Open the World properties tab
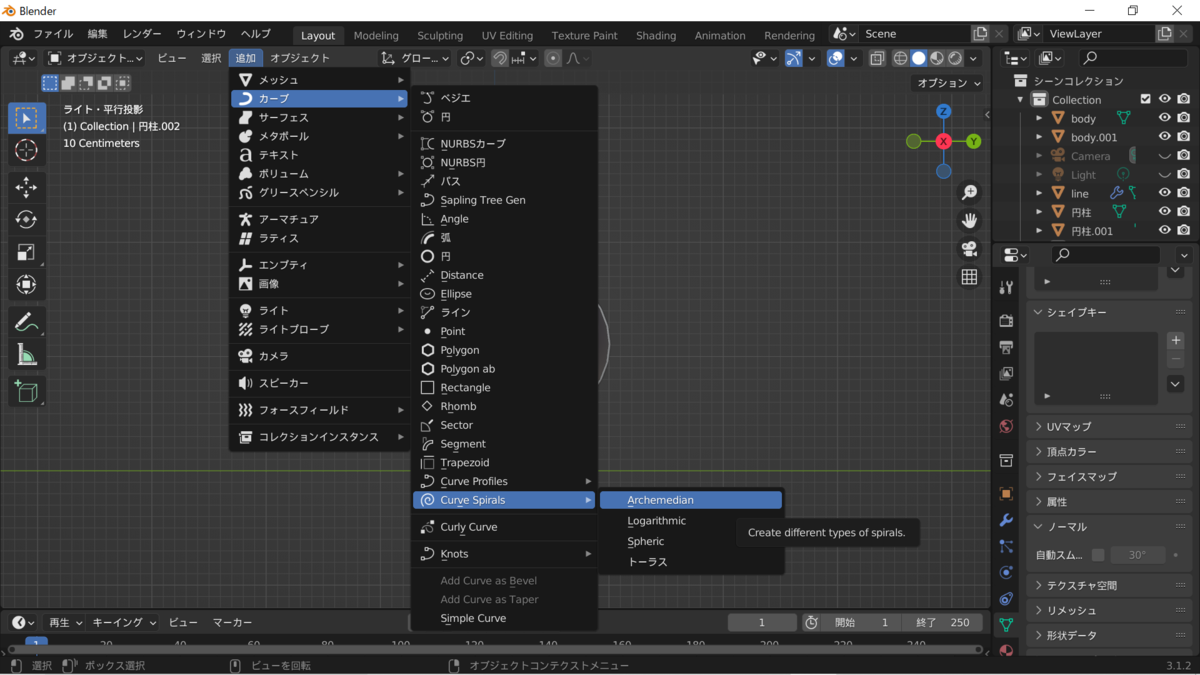This screenshot has height=675, width=1200. pyautogui.click(x=1007, y=426)
